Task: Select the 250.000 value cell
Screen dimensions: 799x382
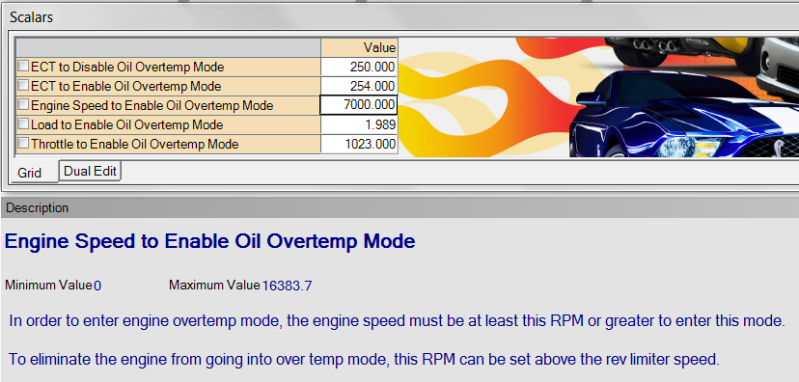Action: tap(359, 67)
